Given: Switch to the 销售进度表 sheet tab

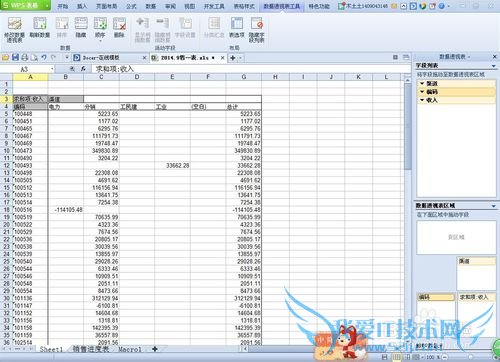Looking at the screenshot, I should tap(91, 349).
